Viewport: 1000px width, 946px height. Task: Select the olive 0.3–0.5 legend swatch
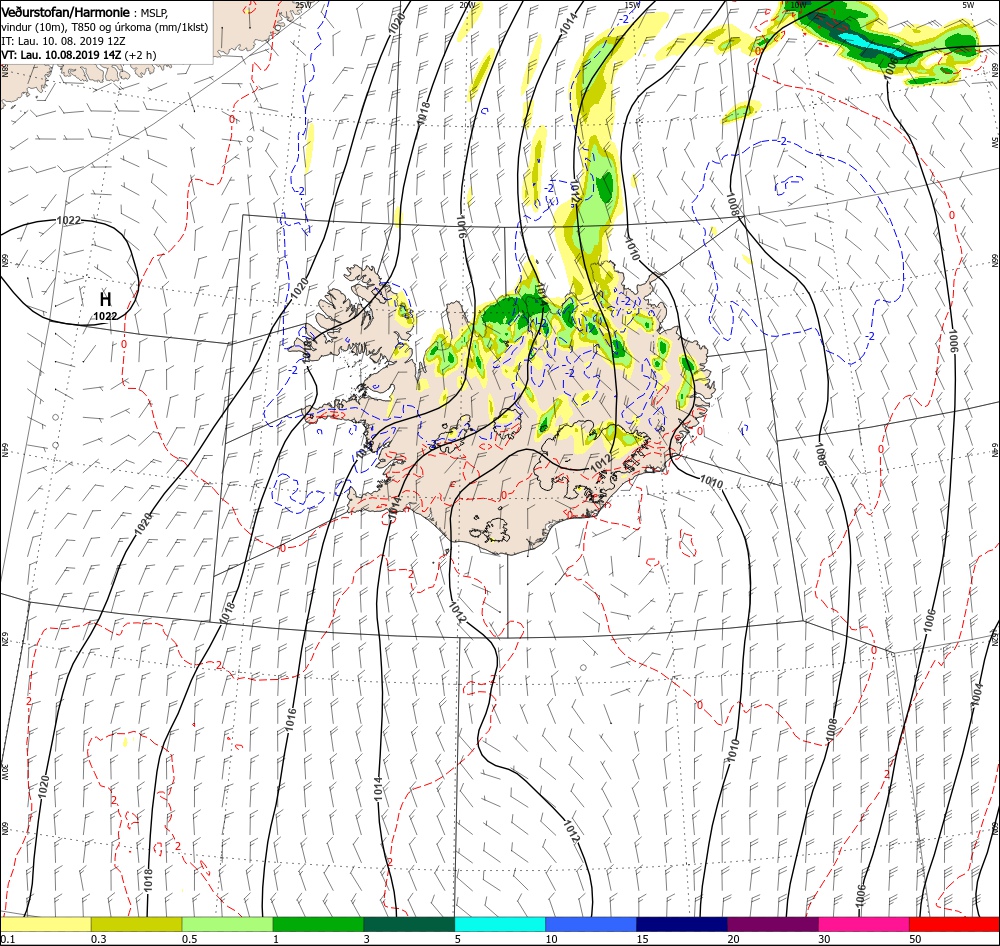[136, 924]
